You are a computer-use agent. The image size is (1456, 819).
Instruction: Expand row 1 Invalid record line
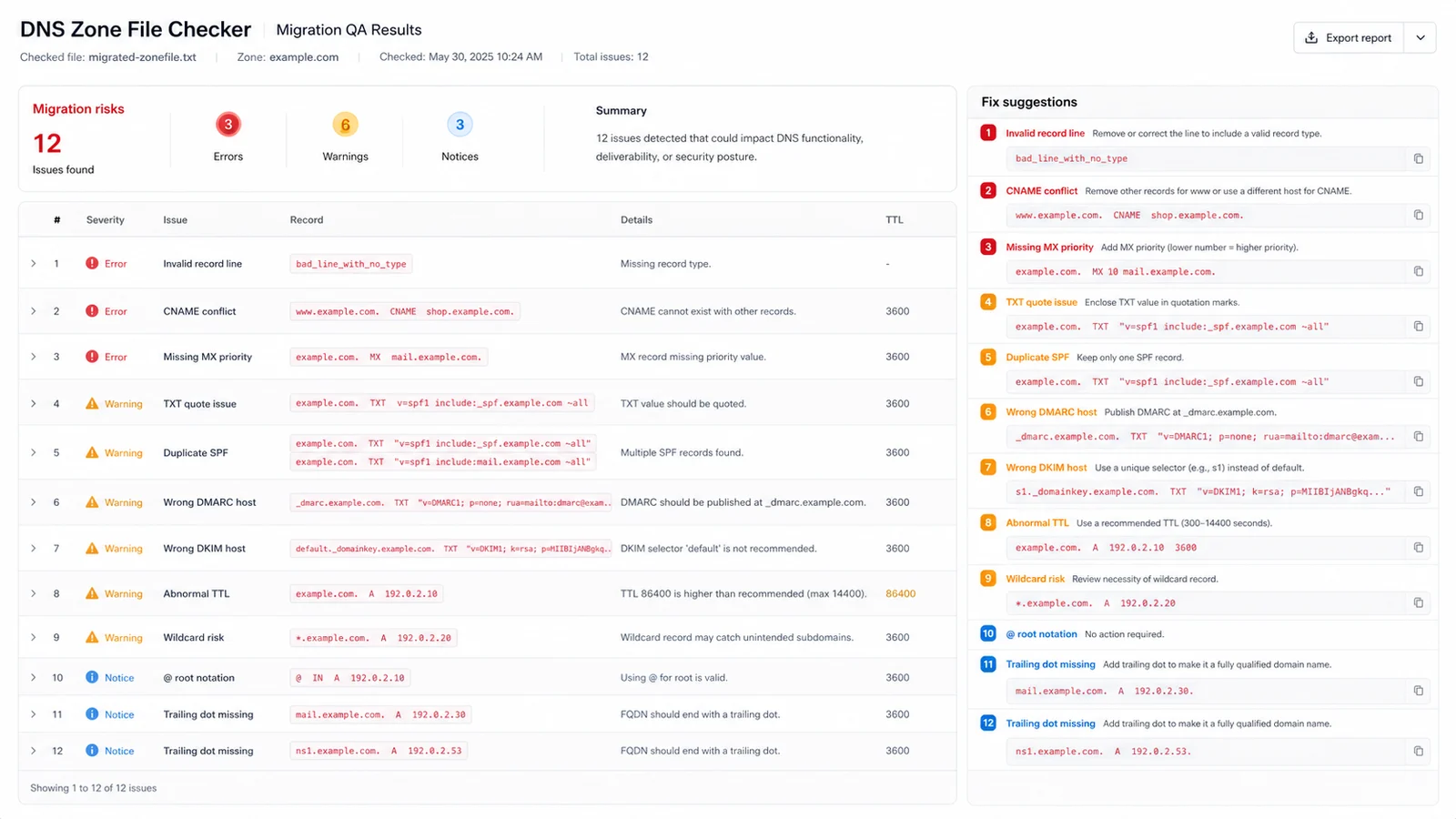34,264
